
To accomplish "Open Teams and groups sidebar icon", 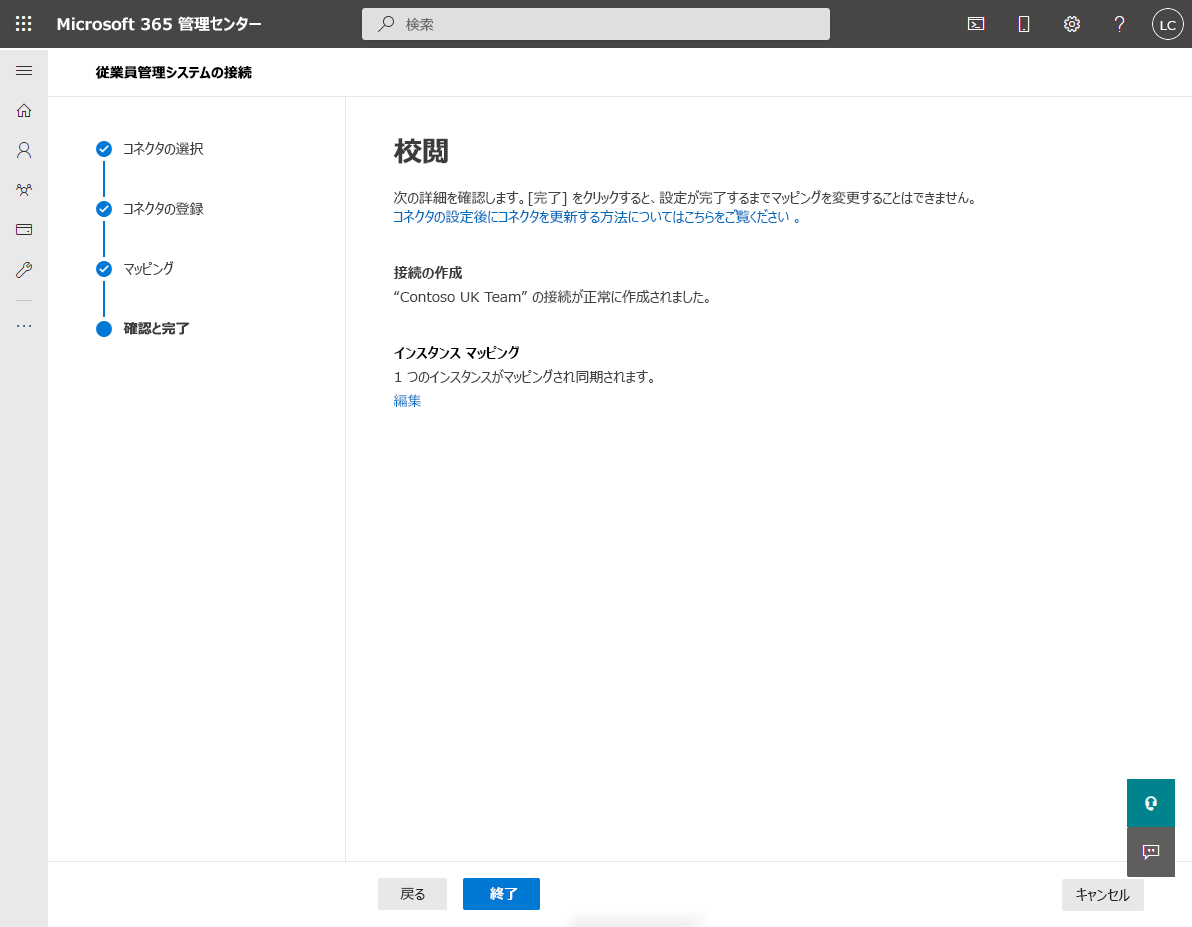I will pyautogui.click(x=24, y=189).
